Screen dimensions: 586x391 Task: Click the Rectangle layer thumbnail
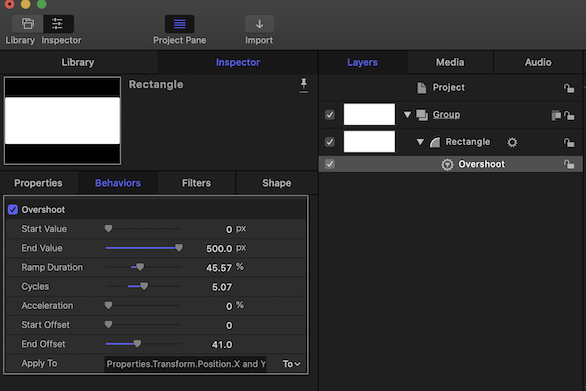(369, 142)
